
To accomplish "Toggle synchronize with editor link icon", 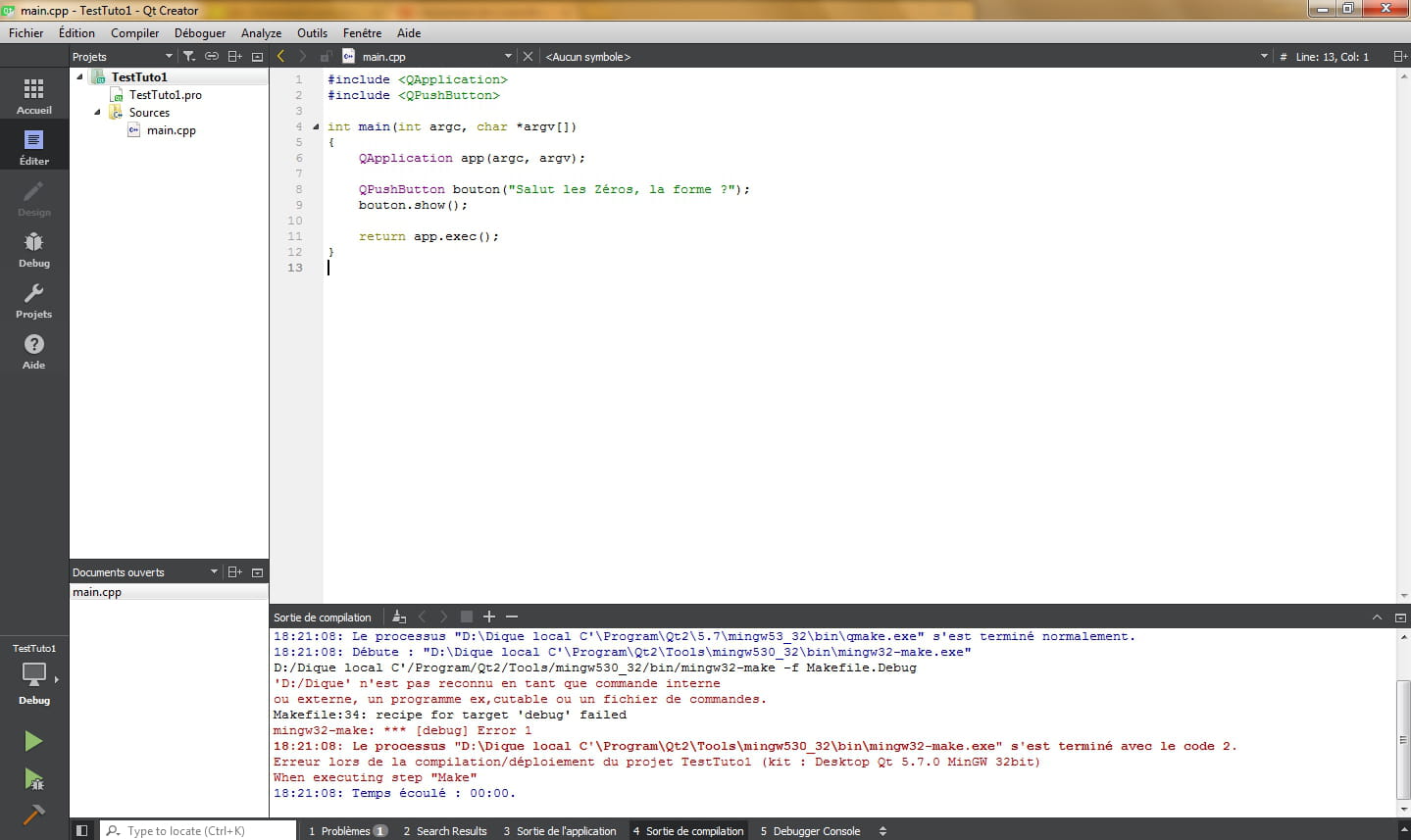I will point(212,57).
